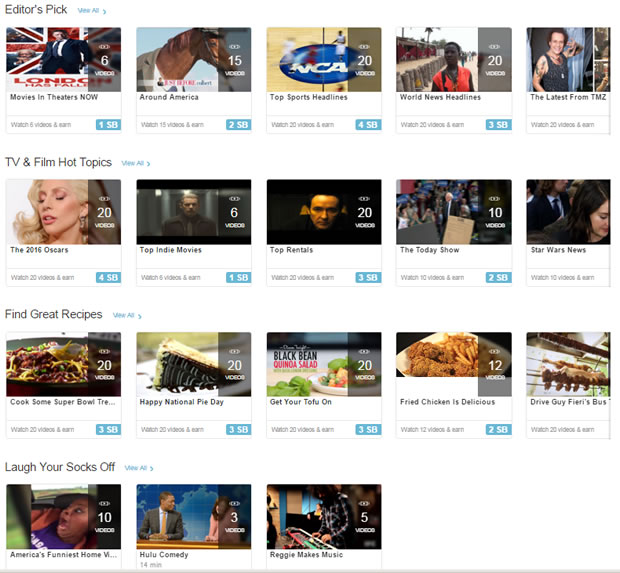Click the Top Rentals title text

291,250
